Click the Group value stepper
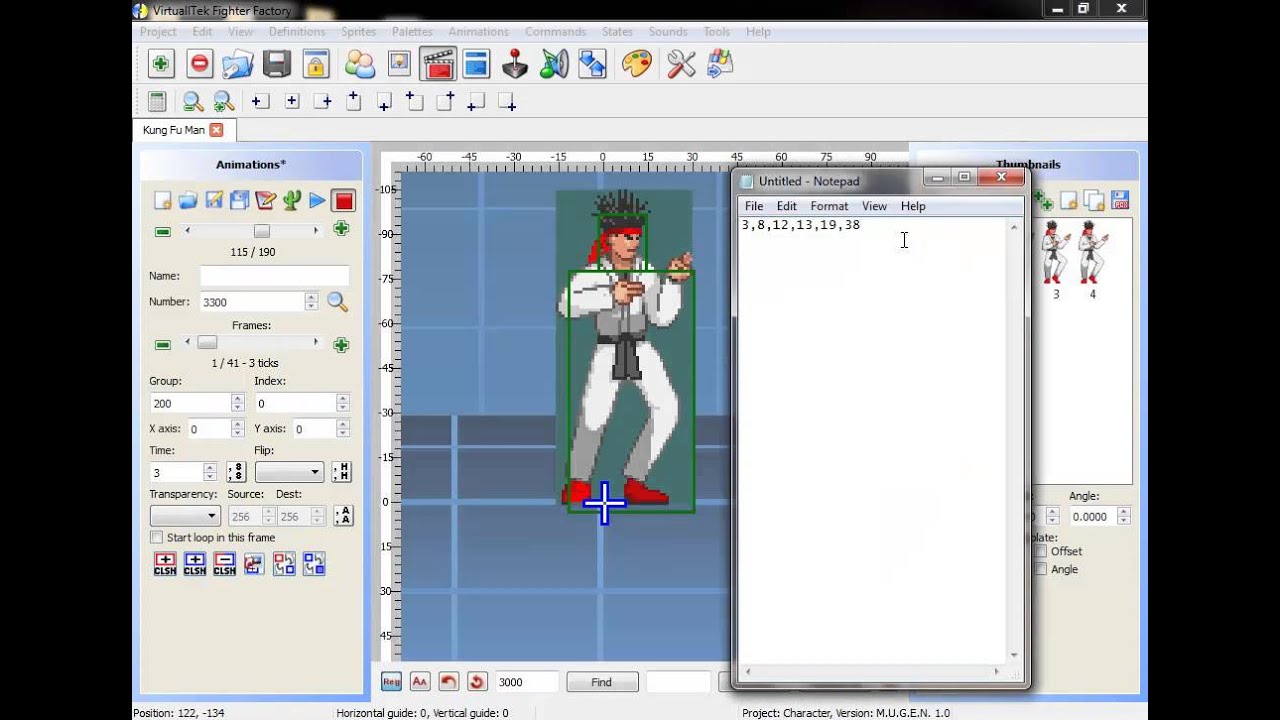The width and height of the screenshot is (1280, 720). click(x=237, y=403)
